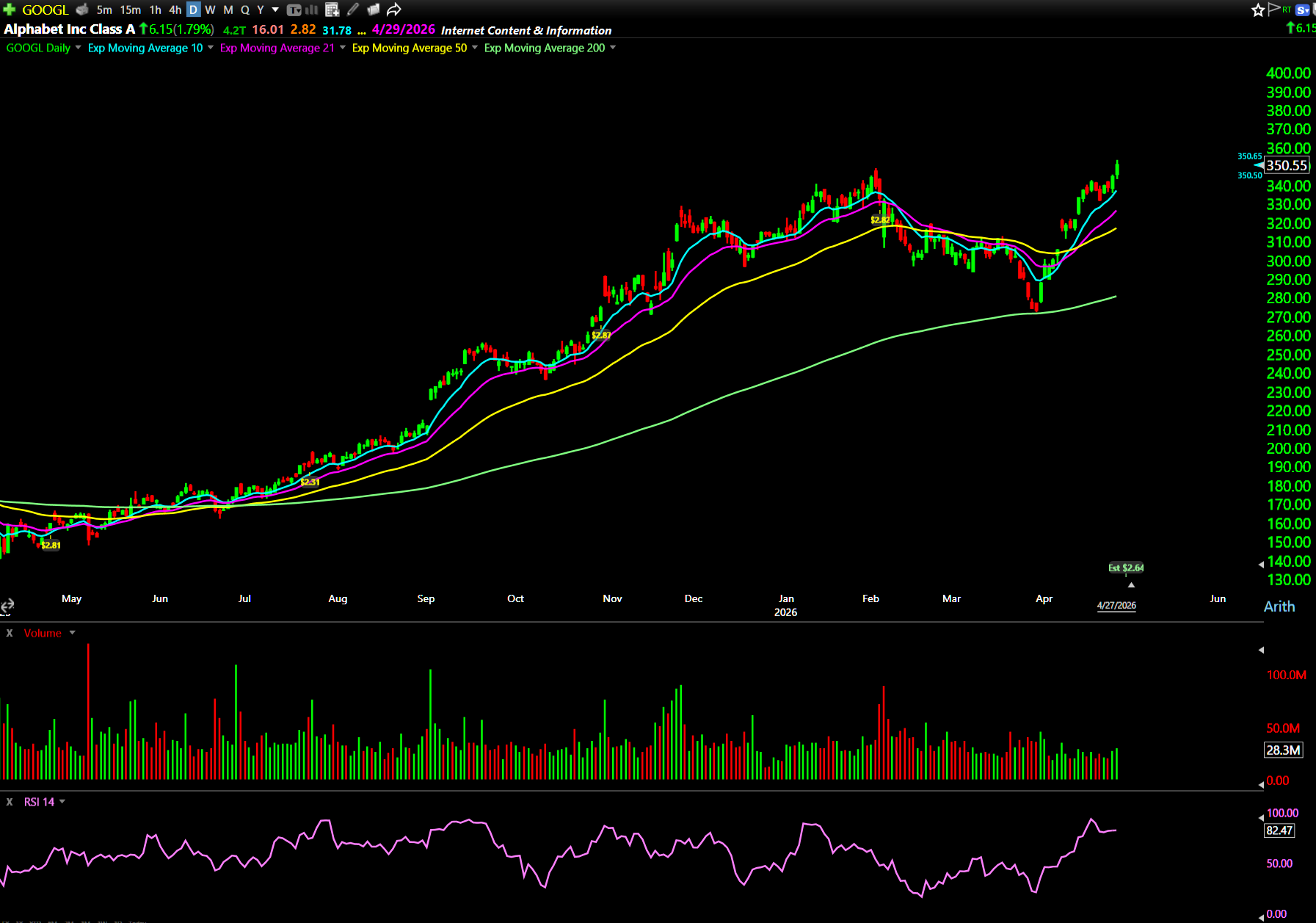The height and width of the screenshot is (923, 1316).
Task: Click the Est $2.64 earnings marker
Action: pyautogui.click(x=1125, y=568)
